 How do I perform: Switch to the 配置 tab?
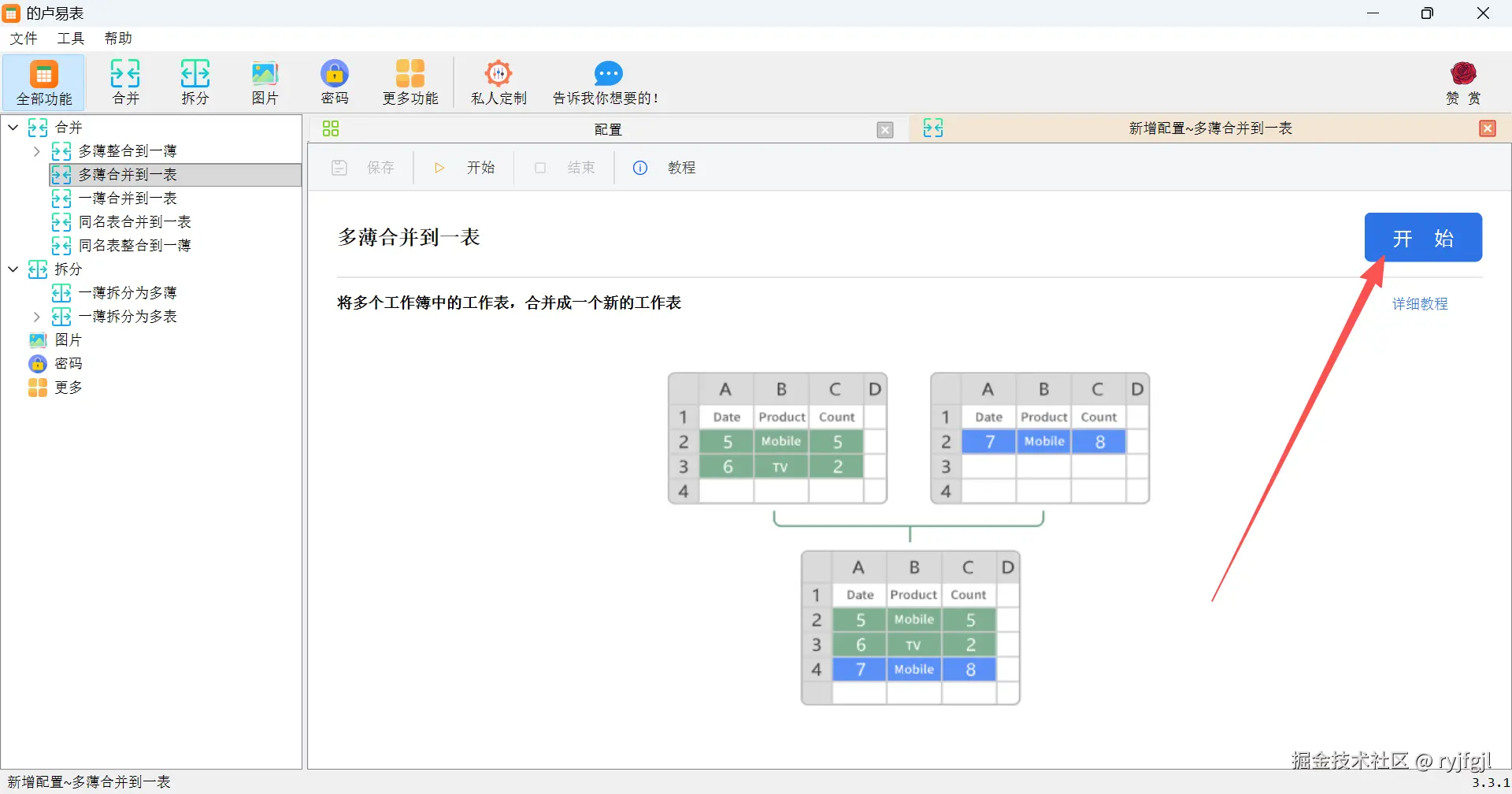coord(607,129)
